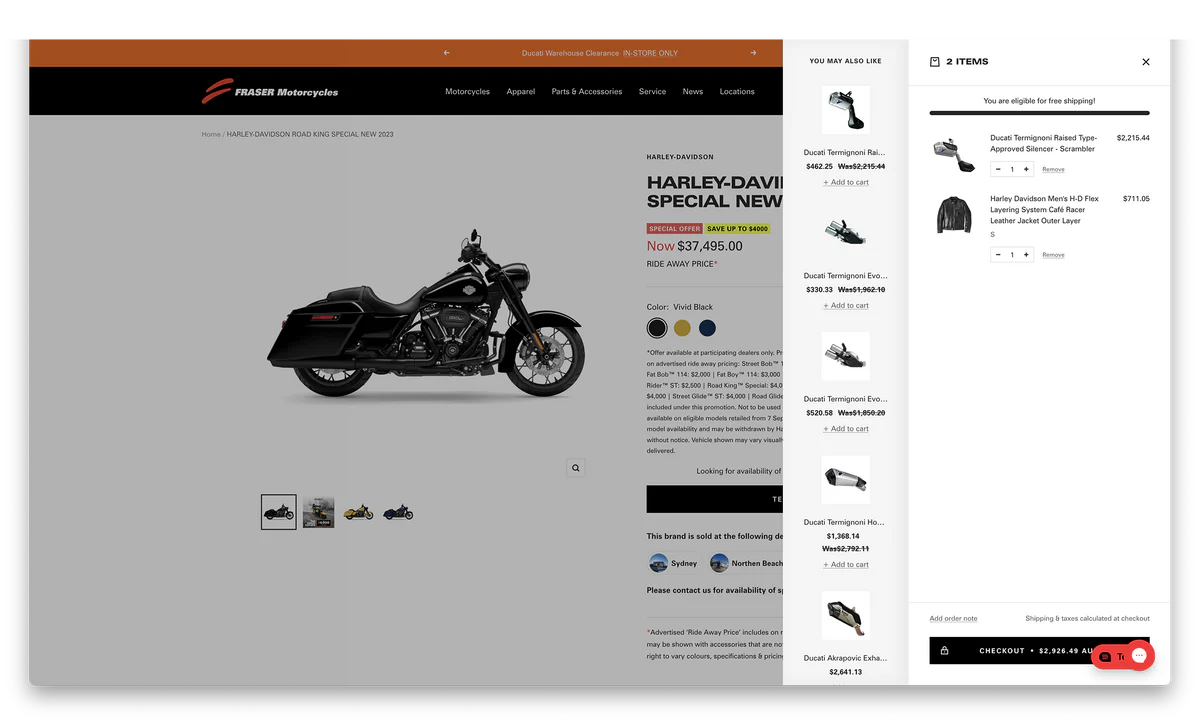
Task: Open the red chat widget bubble
Action: coord(1139,656)
